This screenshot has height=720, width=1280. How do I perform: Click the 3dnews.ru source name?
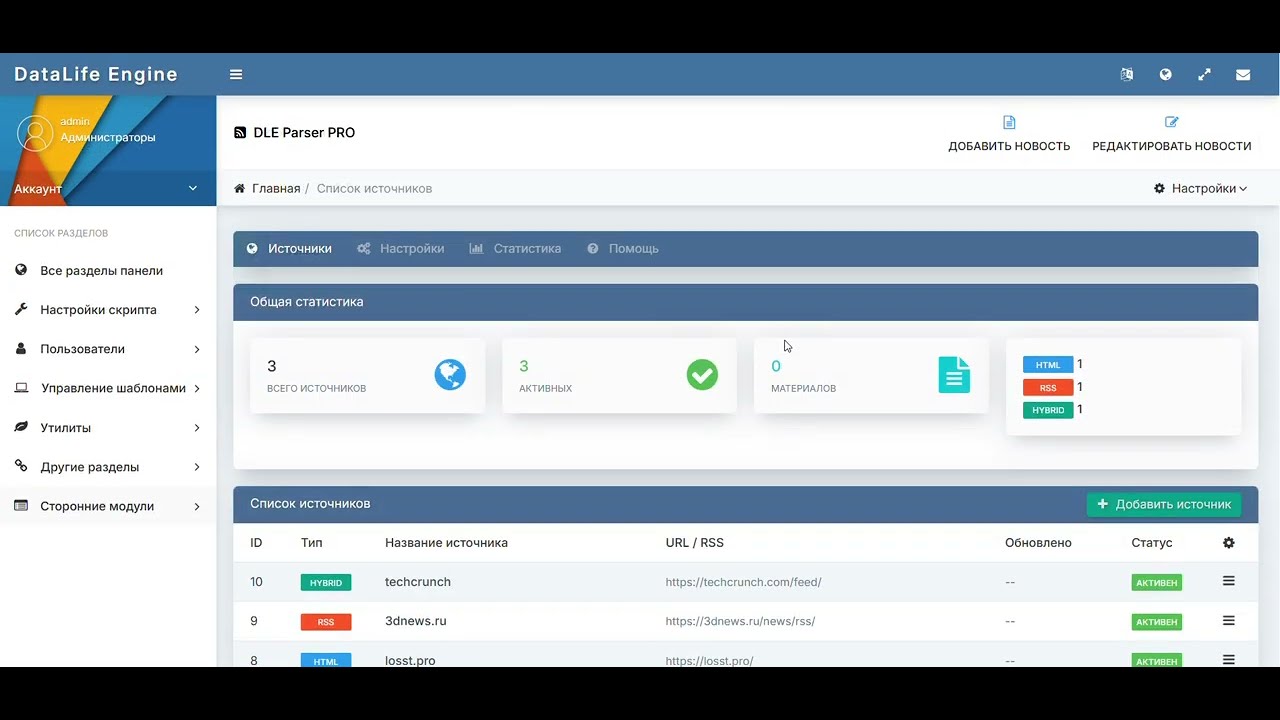click(416, 621)
